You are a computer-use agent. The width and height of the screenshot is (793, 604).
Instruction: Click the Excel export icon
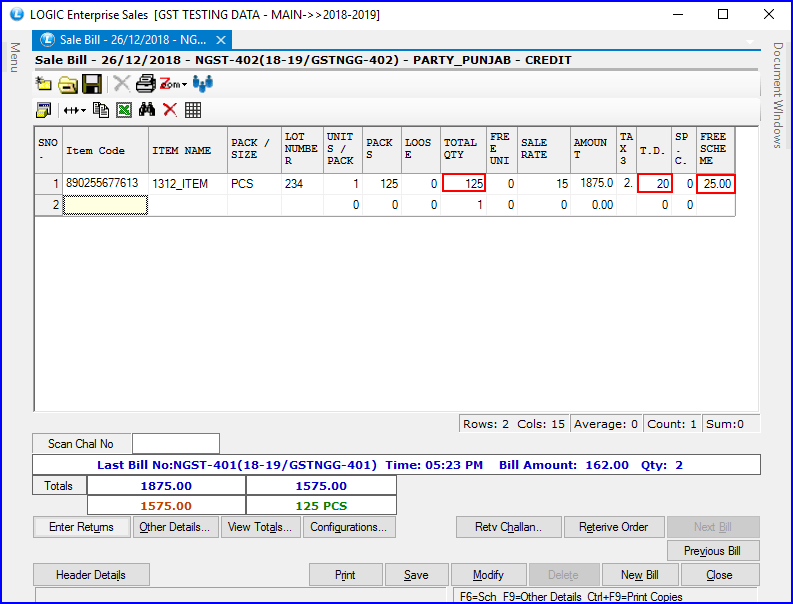coord(124,110)
